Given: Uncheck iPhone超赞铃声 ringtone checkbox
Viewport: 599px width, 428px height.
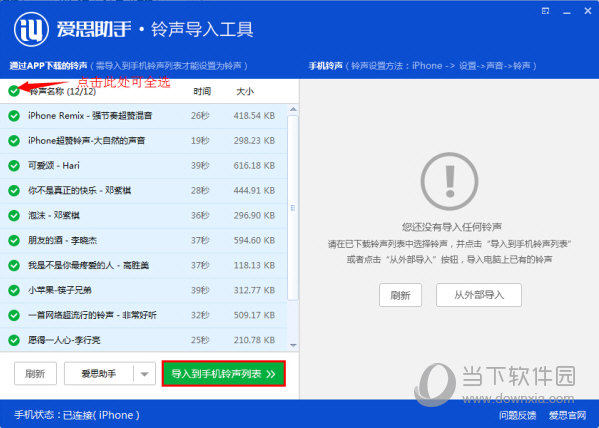Looking at the screenshot, I should 14,141.
